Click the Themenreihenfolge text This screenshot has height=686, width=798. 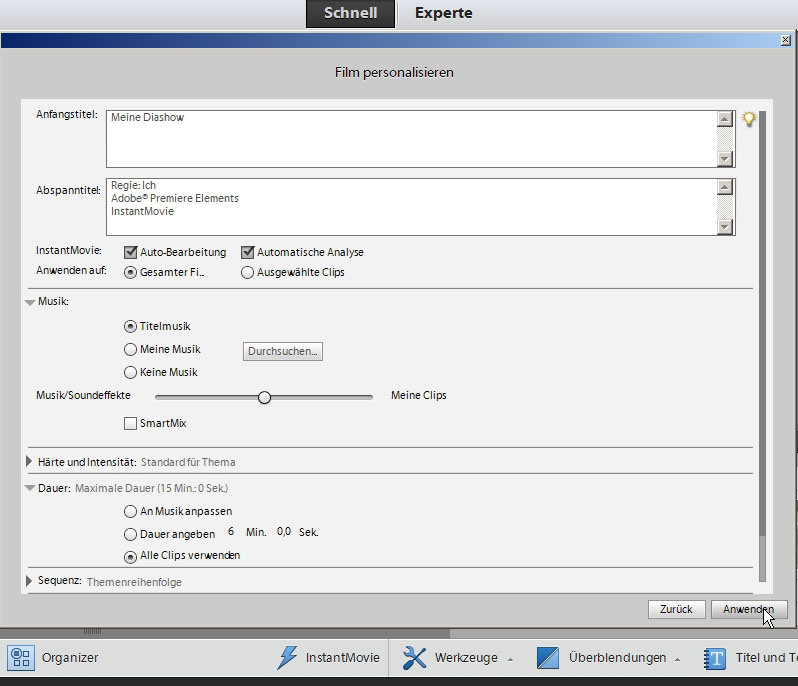point(134,582)
